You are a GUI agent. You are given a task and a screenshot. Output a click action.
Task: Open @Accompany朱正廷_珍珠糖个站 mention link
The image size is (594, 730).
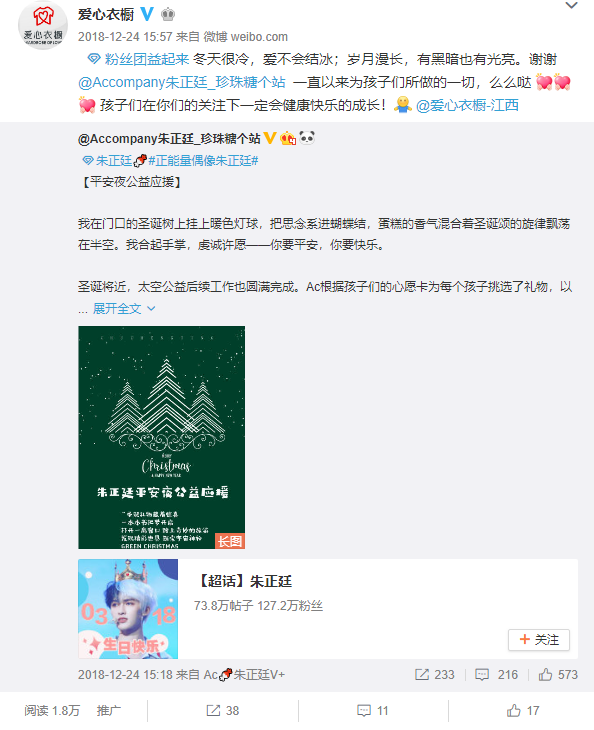pos(182,82)
